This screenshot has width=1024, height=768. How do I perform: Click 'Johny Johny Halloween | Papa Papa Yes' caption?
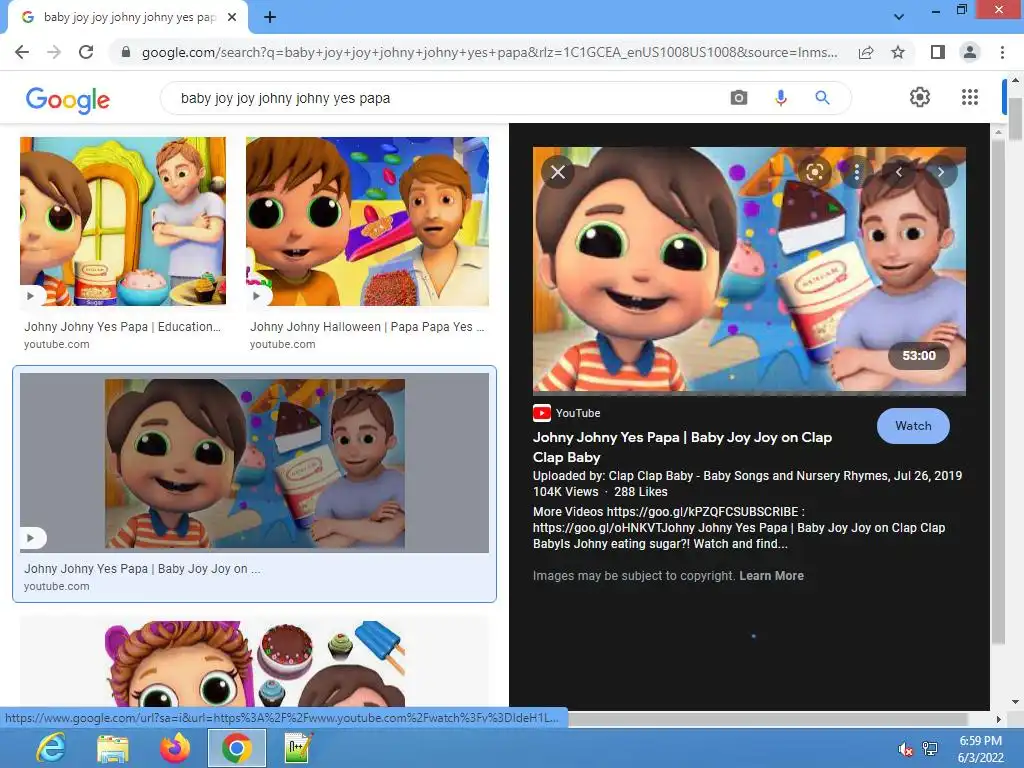367,327
